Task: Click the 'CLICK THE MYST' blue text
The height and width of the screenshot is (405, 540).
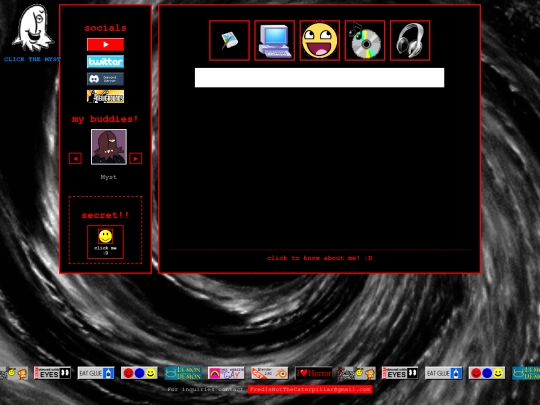Action: [x=32, y=59]
